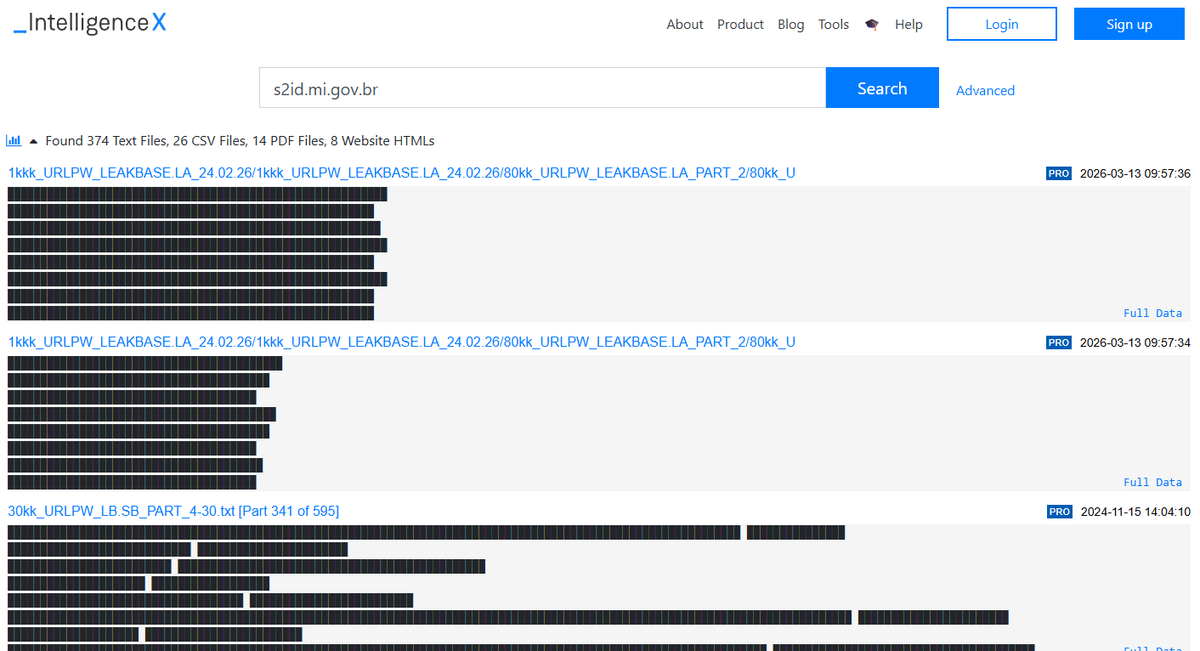This screenshot has width=1200, height=651.
Task: Click the PRO badge beside 2026-03-13 09:57:34
Action: (x=1059, y=342)
